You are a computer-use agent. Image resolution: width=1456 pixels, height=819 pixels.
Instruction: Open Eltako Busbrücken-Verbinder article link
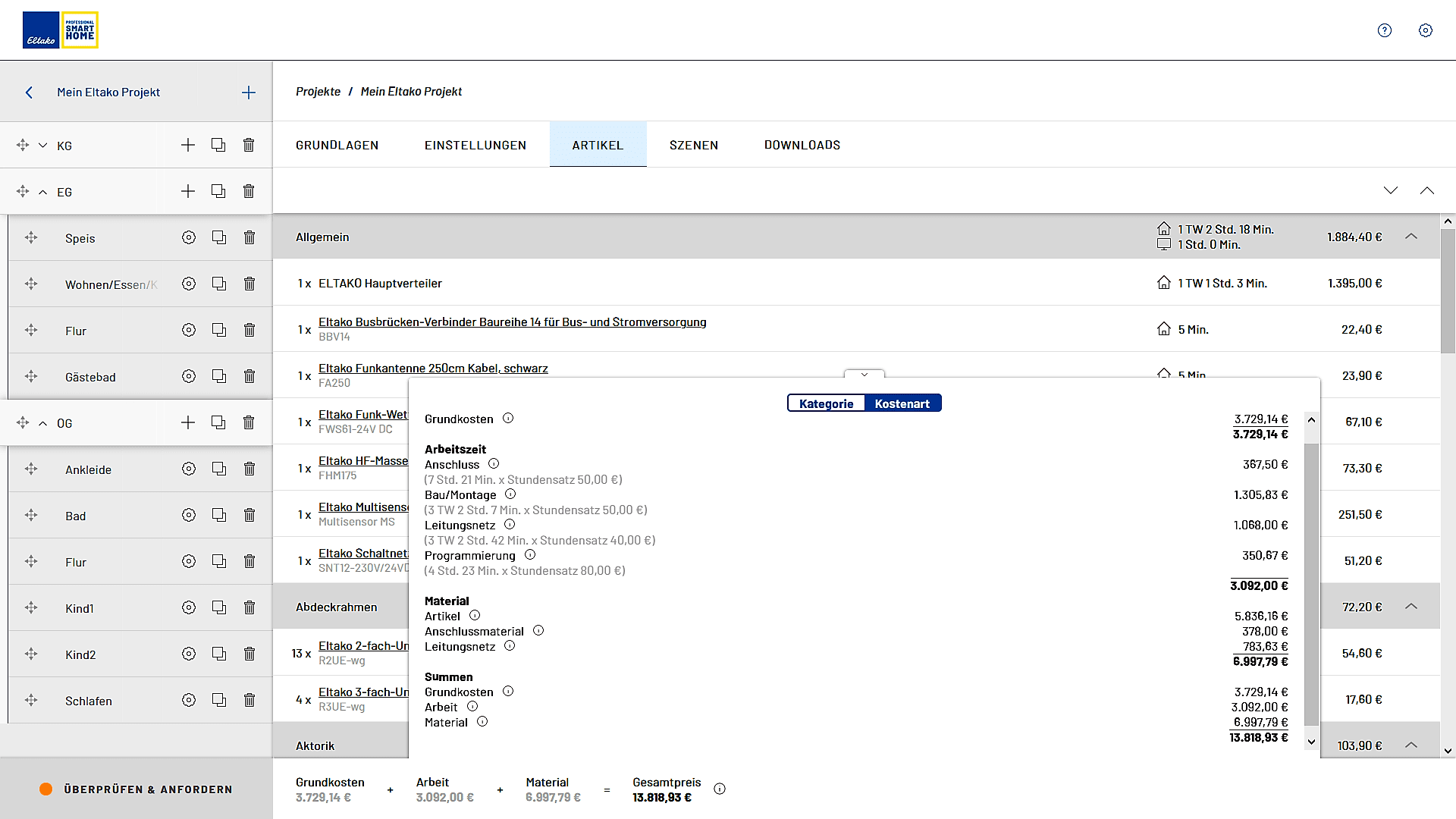pyautogui.click(x=512, y=322)
